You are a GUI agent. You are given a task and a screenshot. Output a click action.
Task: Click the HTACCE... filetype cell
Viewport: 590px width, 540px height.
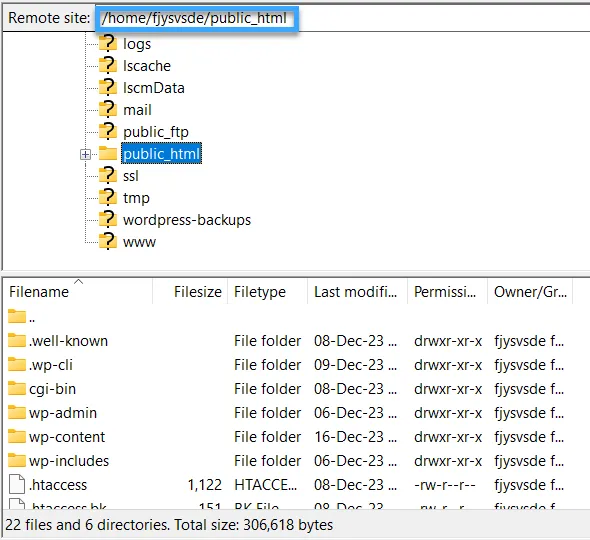(x=266, y=485)
